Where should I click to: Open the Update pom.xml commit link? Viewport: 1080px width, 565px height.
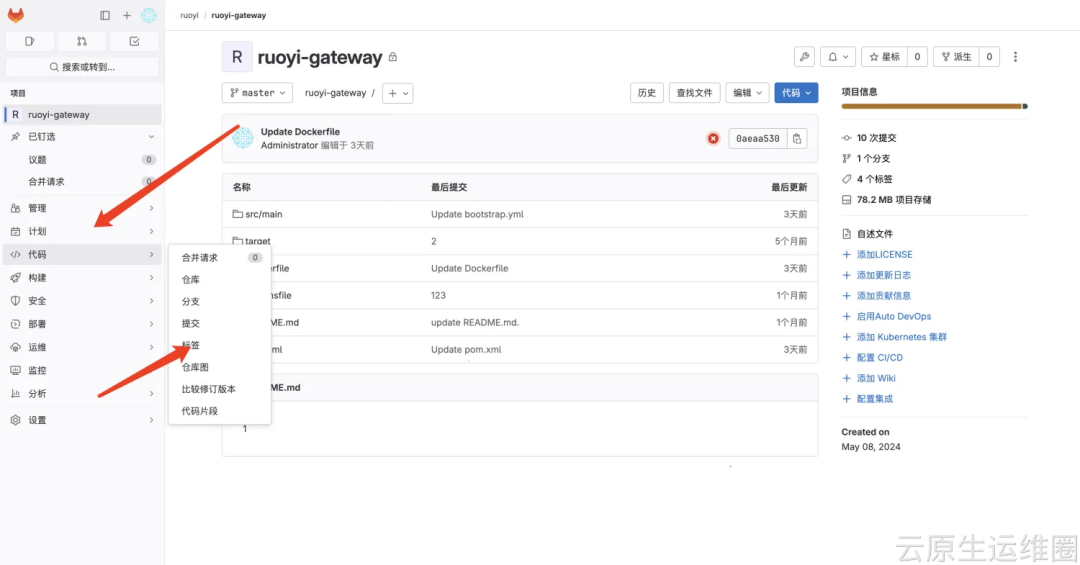(x=466, y=349)
